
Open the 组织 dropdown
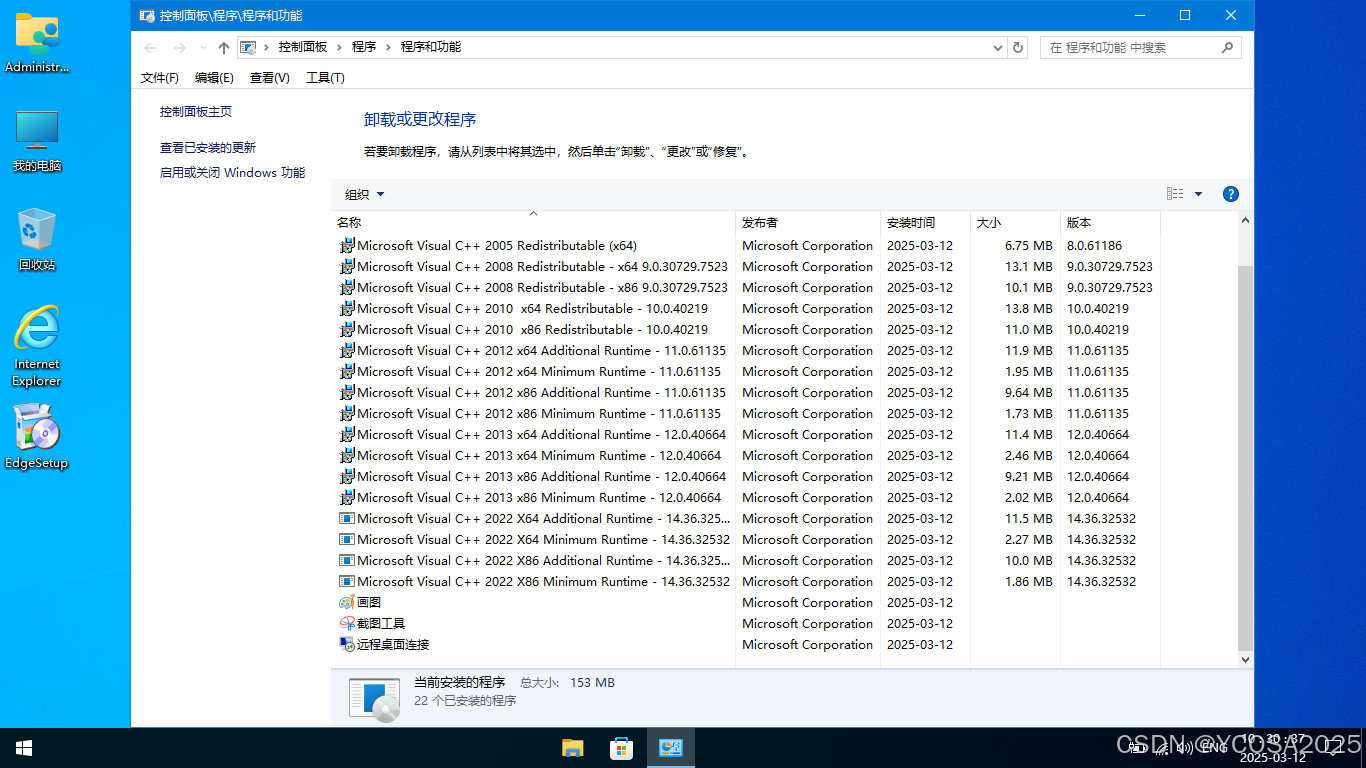[364, 194]
